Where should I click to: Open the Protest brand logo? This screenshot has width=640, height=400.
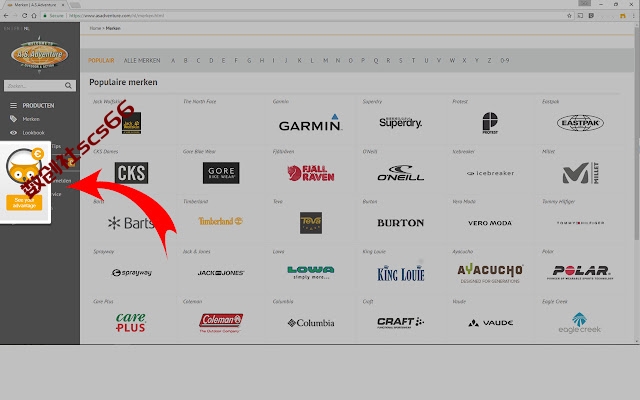pyautogui.click(x=490, y=123)
